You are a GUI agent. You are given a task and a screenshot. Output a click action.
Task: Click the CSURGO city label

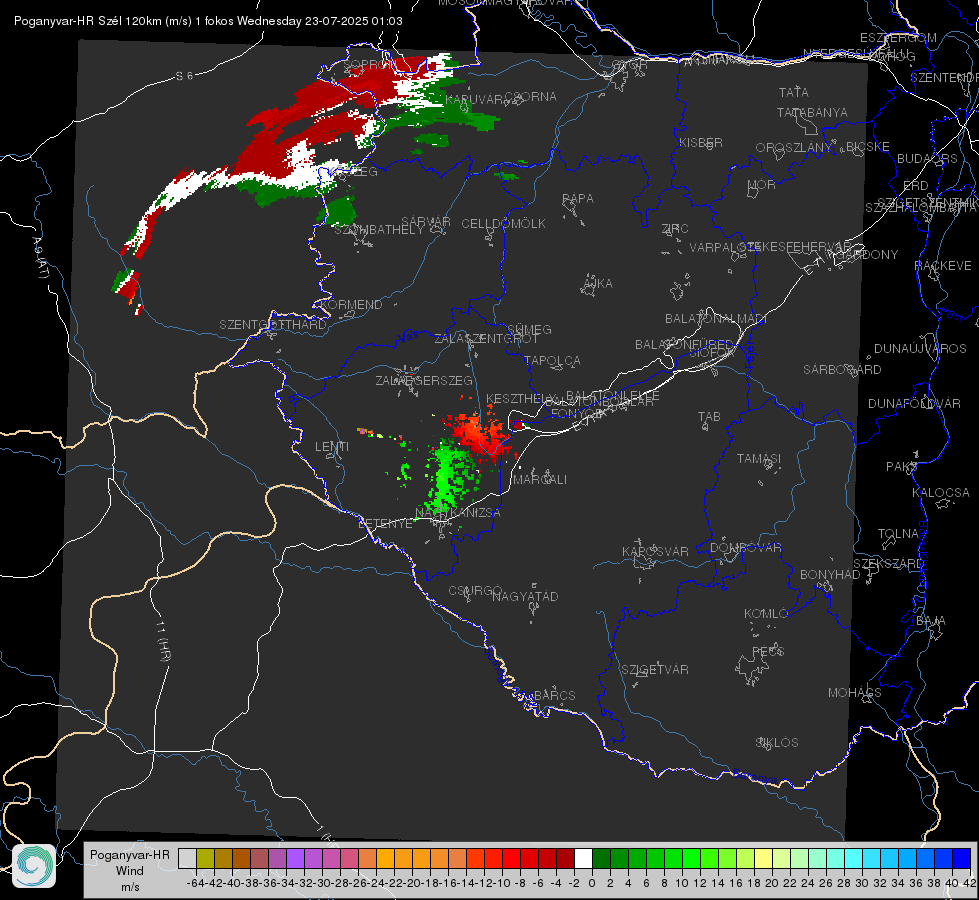point(475,591)
